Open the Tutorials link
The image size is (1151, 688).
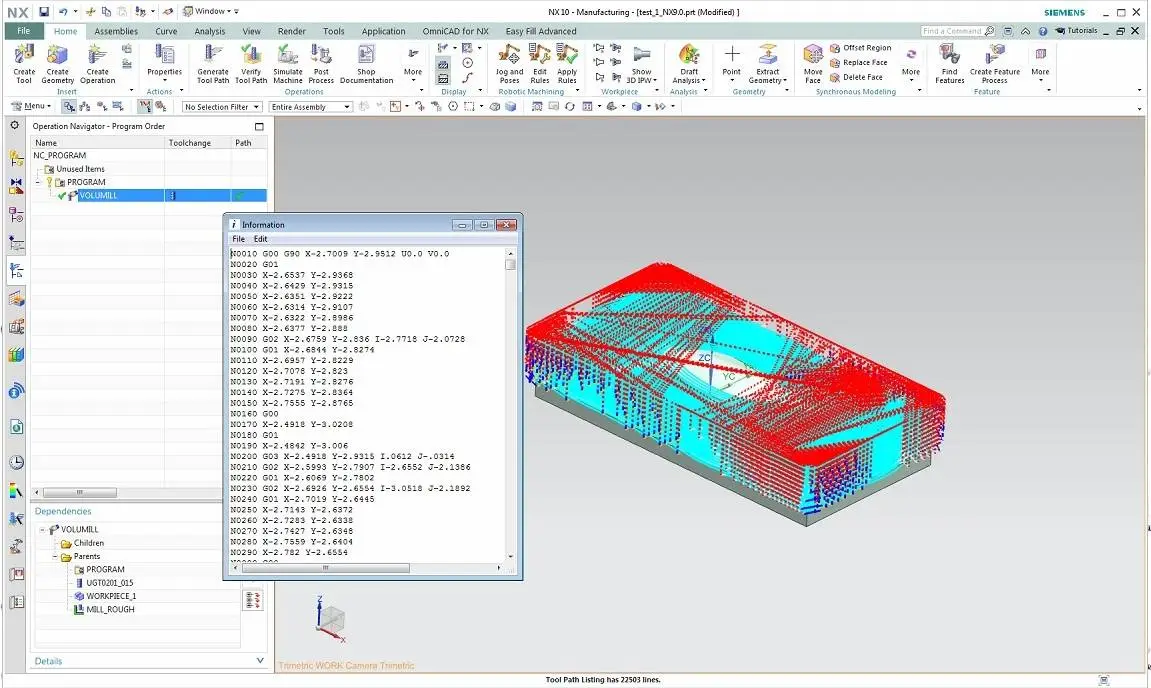(x=1077, y=31)
